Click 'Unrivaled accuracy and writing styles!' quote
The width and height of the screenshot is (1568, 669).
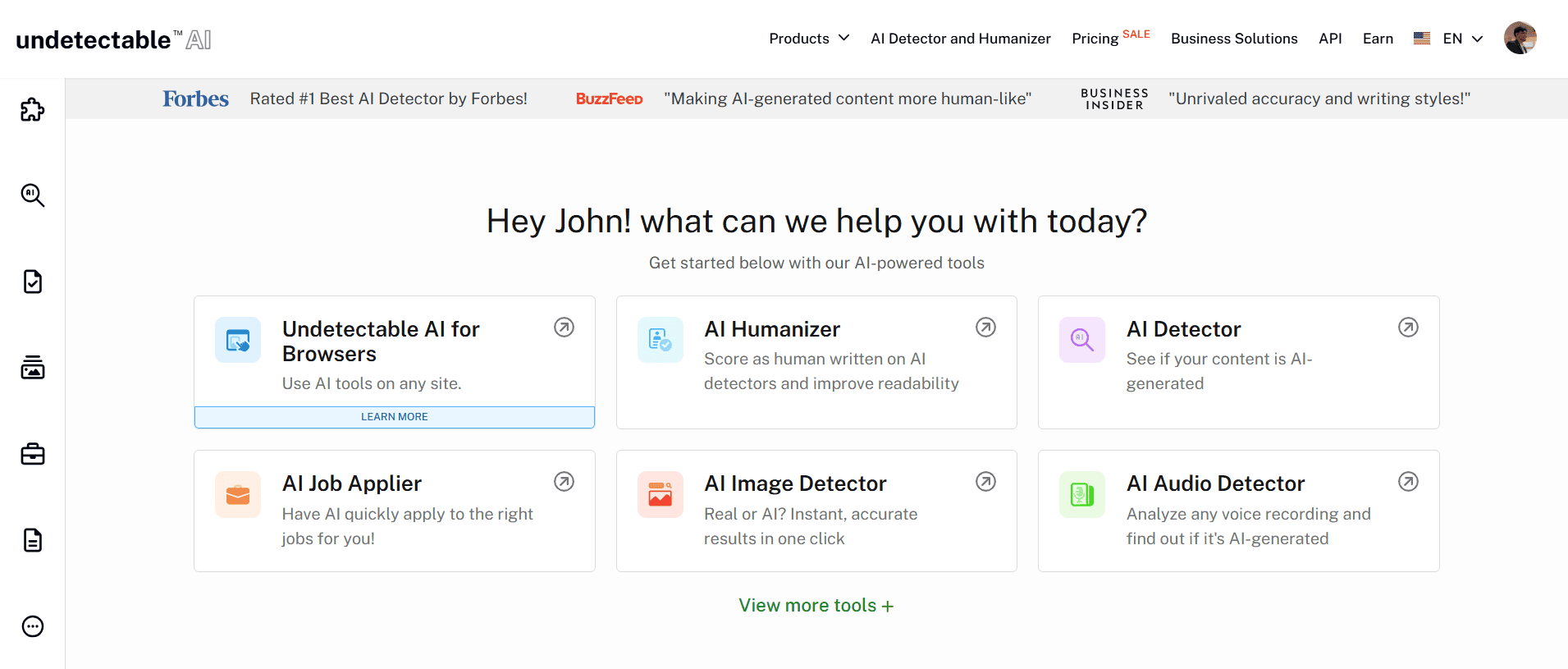coord(1319,99)
